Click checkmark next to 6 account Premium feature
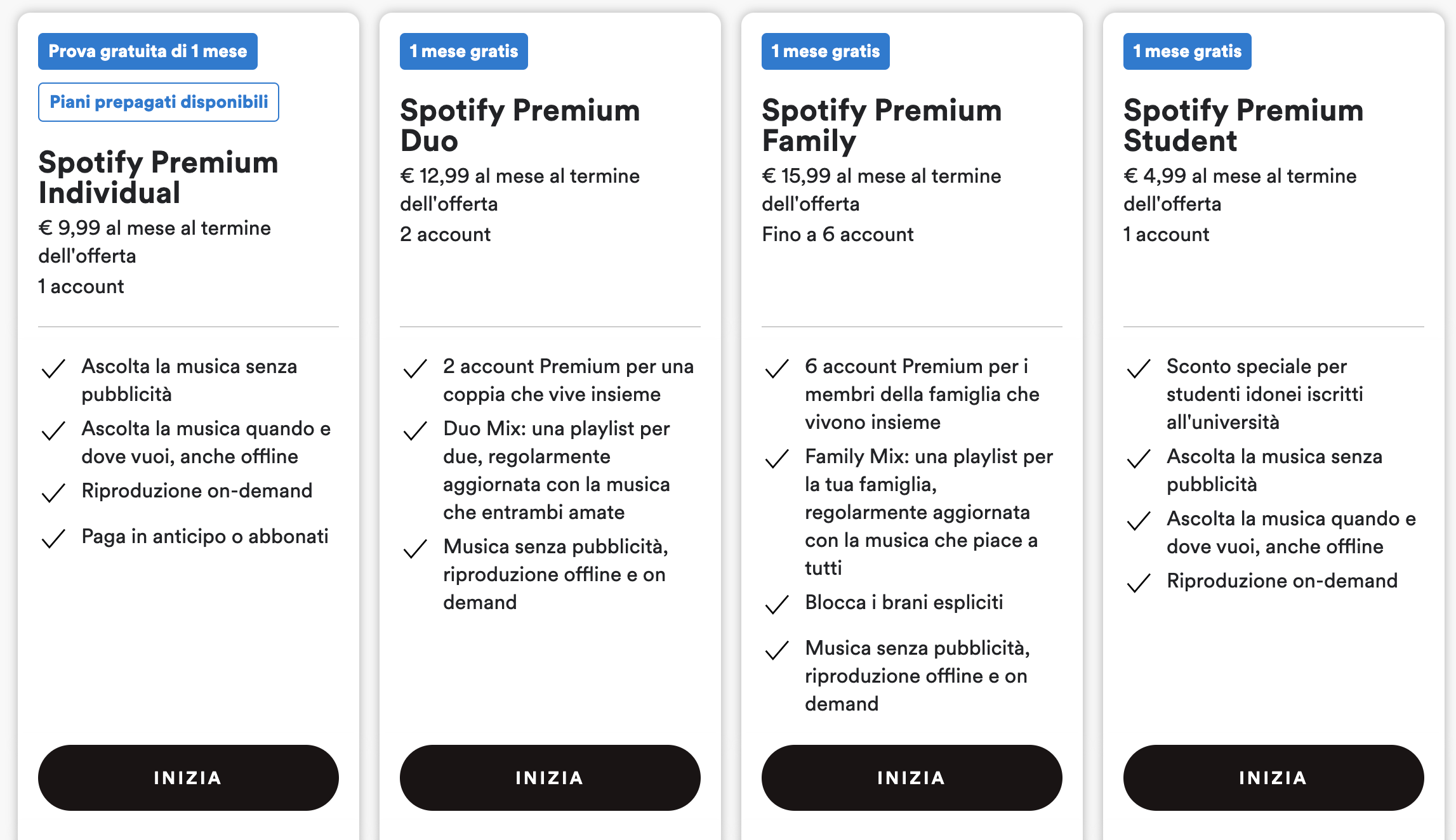Screen dimensions: 1456x840 777,369
